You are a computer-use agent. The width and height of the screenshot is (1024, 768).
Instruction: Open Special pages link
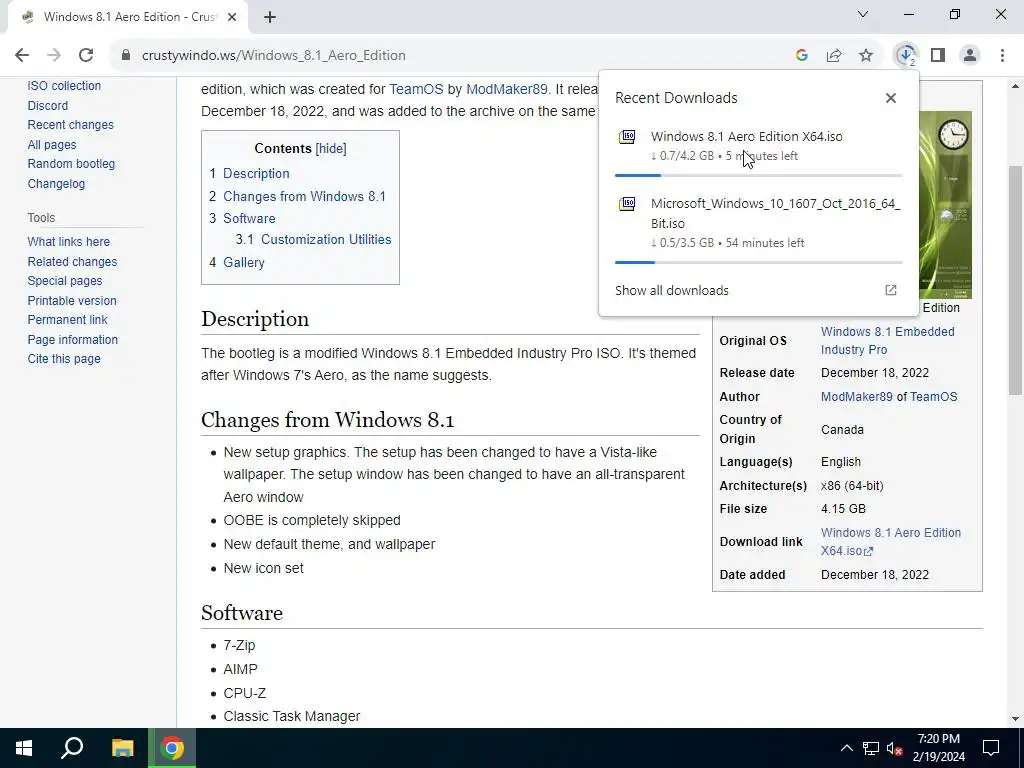[65, 281]
